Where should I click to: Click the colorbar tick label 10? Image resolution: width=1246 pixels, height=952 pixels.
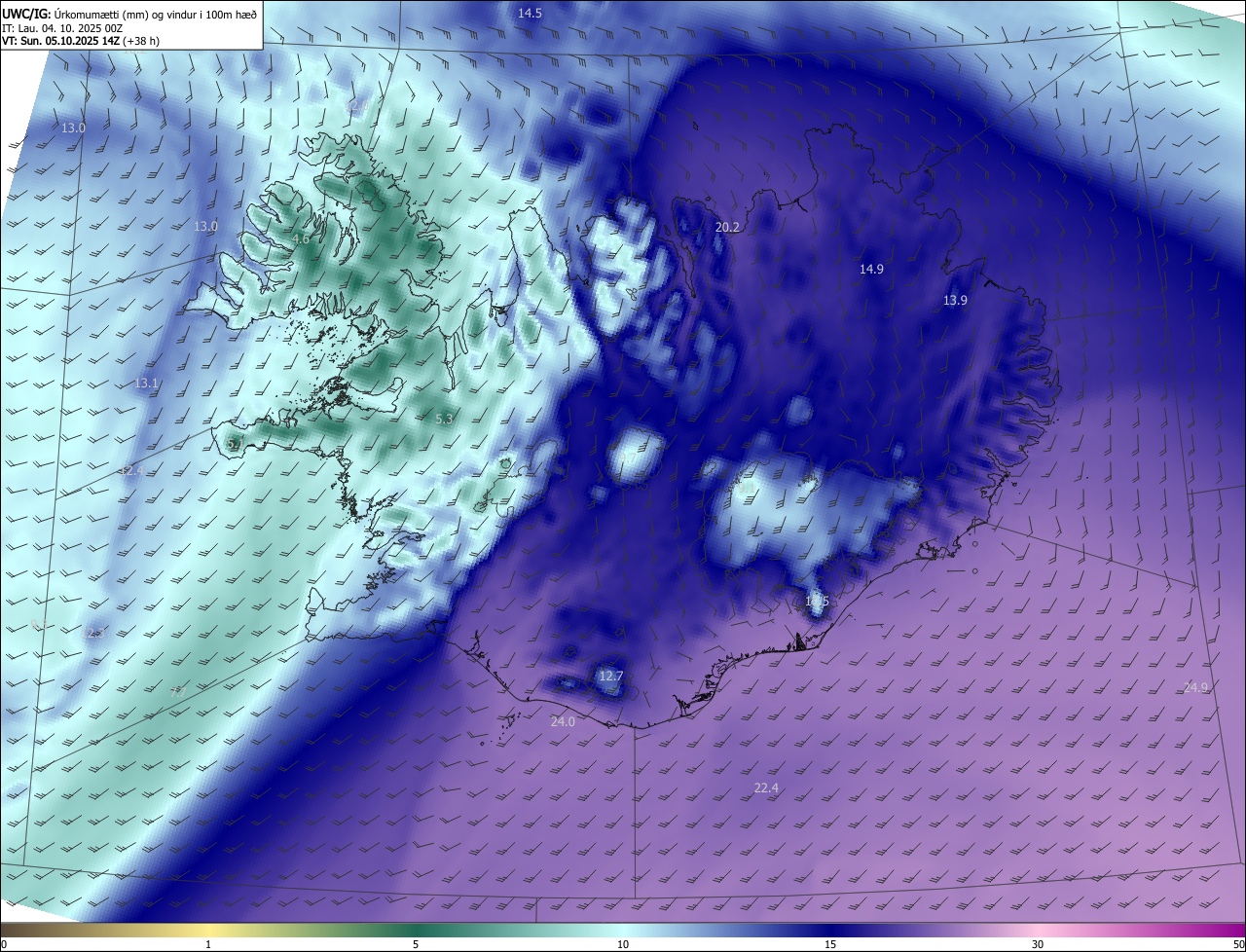click(623, 944)
